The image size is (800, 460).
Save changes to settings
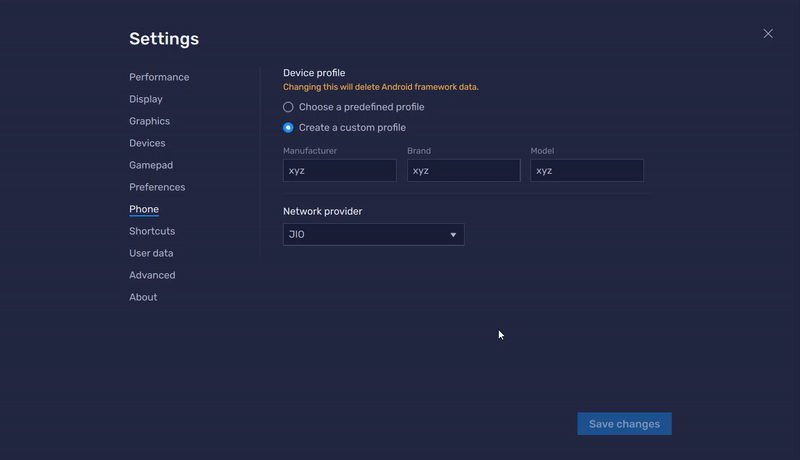pyautogui.click(x=624, y=424)
